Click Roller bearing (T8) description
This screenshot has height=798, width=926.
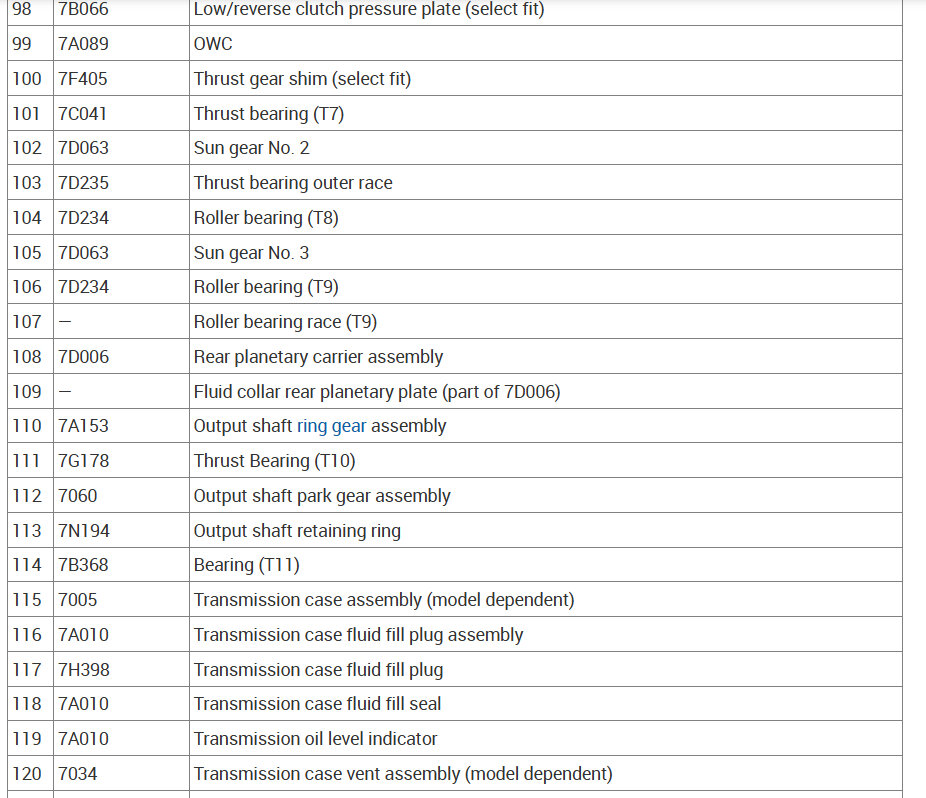[x=265, y=218]
